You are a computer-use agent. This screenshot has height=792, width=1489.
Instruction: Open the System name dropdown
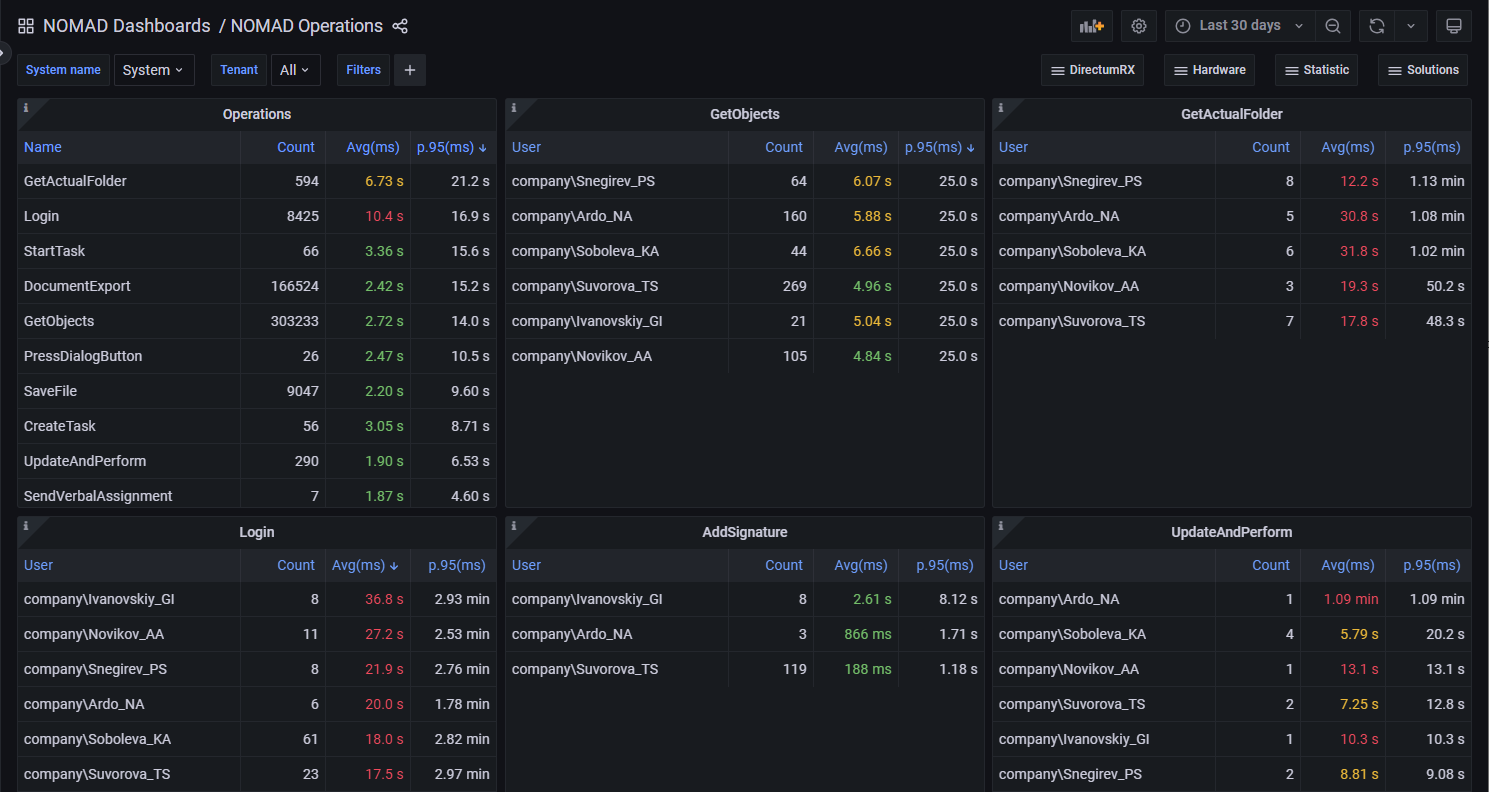pos(154,70)
